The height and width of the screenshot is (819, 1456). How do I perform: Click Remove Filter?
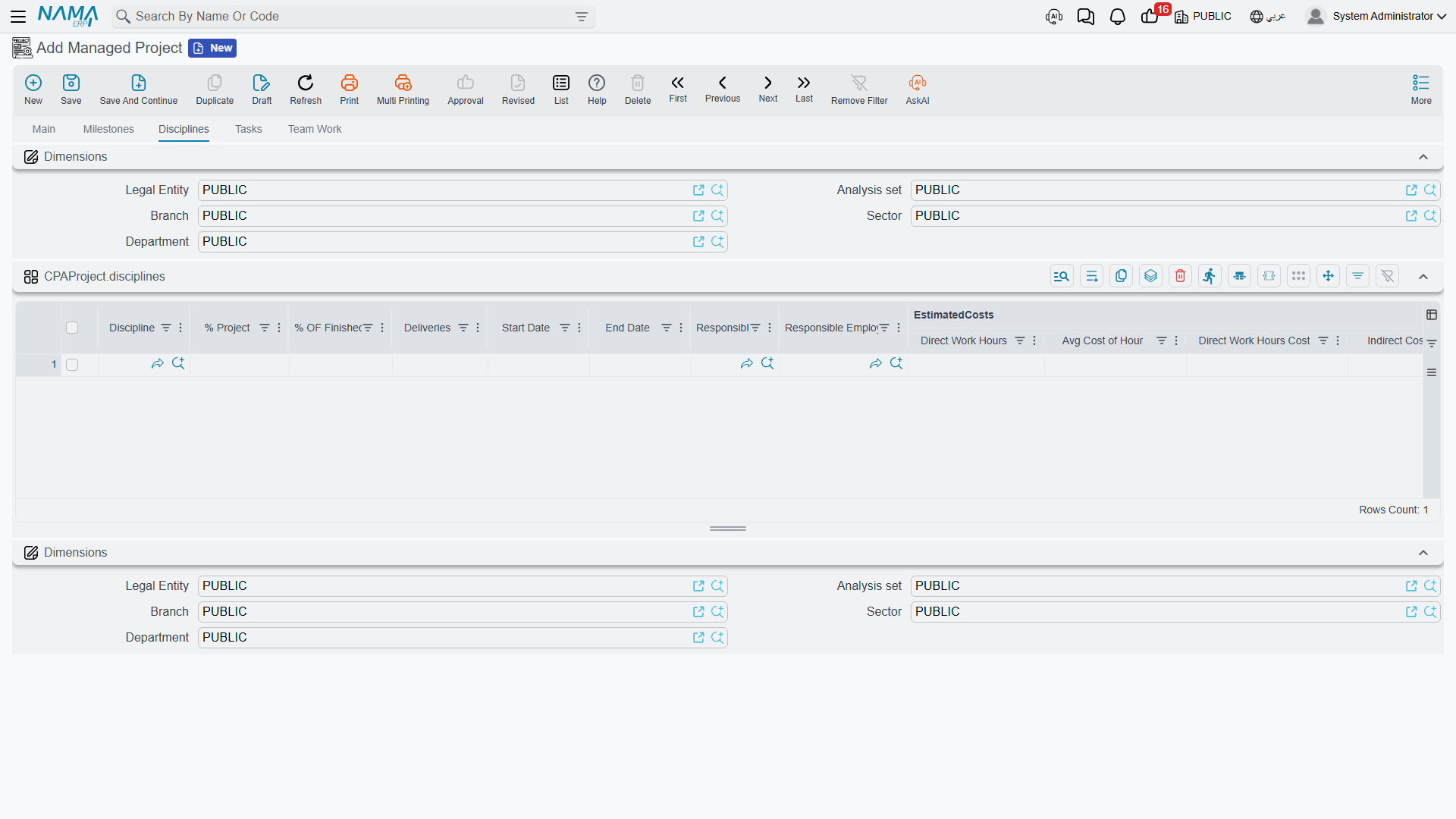[x=859, y=89]
